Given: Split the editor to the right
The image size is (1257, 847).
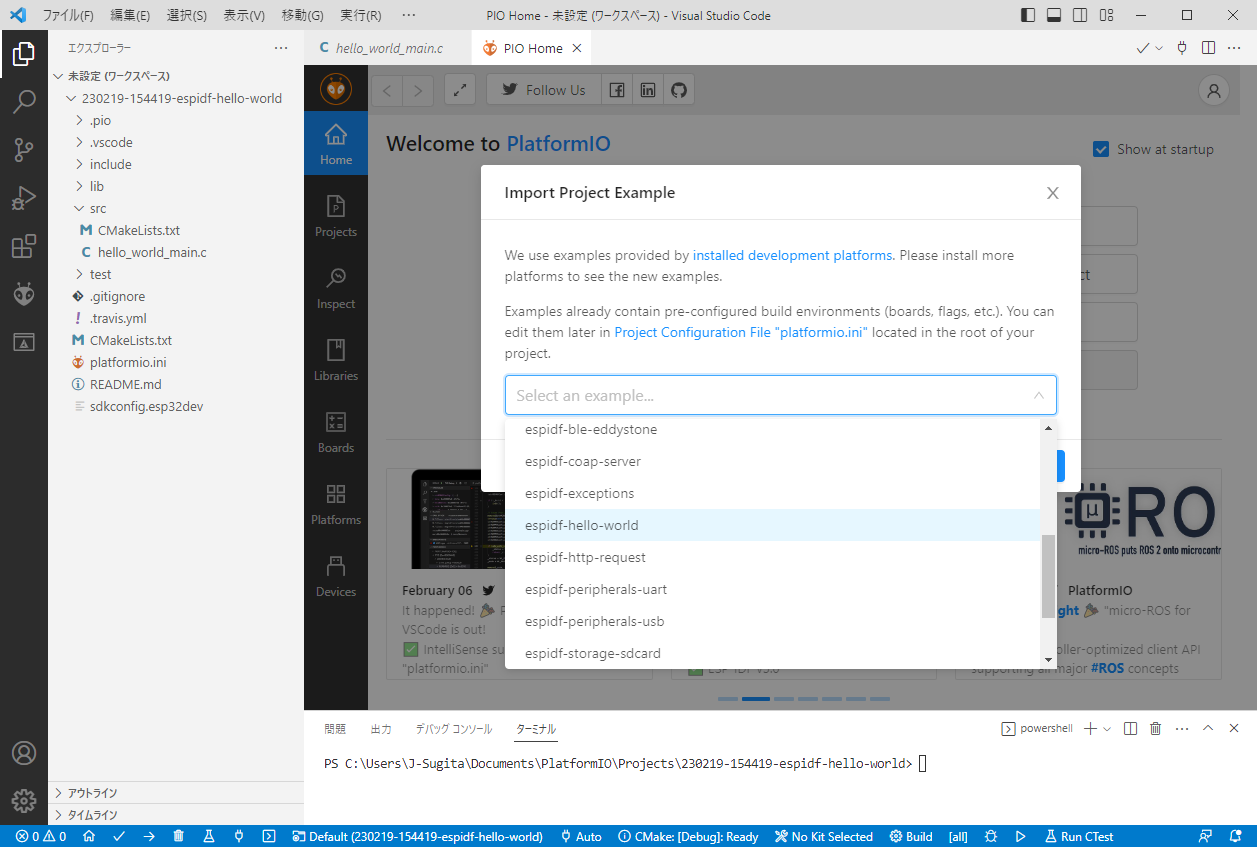Looking at the screenshot, I should (1208, 48).
